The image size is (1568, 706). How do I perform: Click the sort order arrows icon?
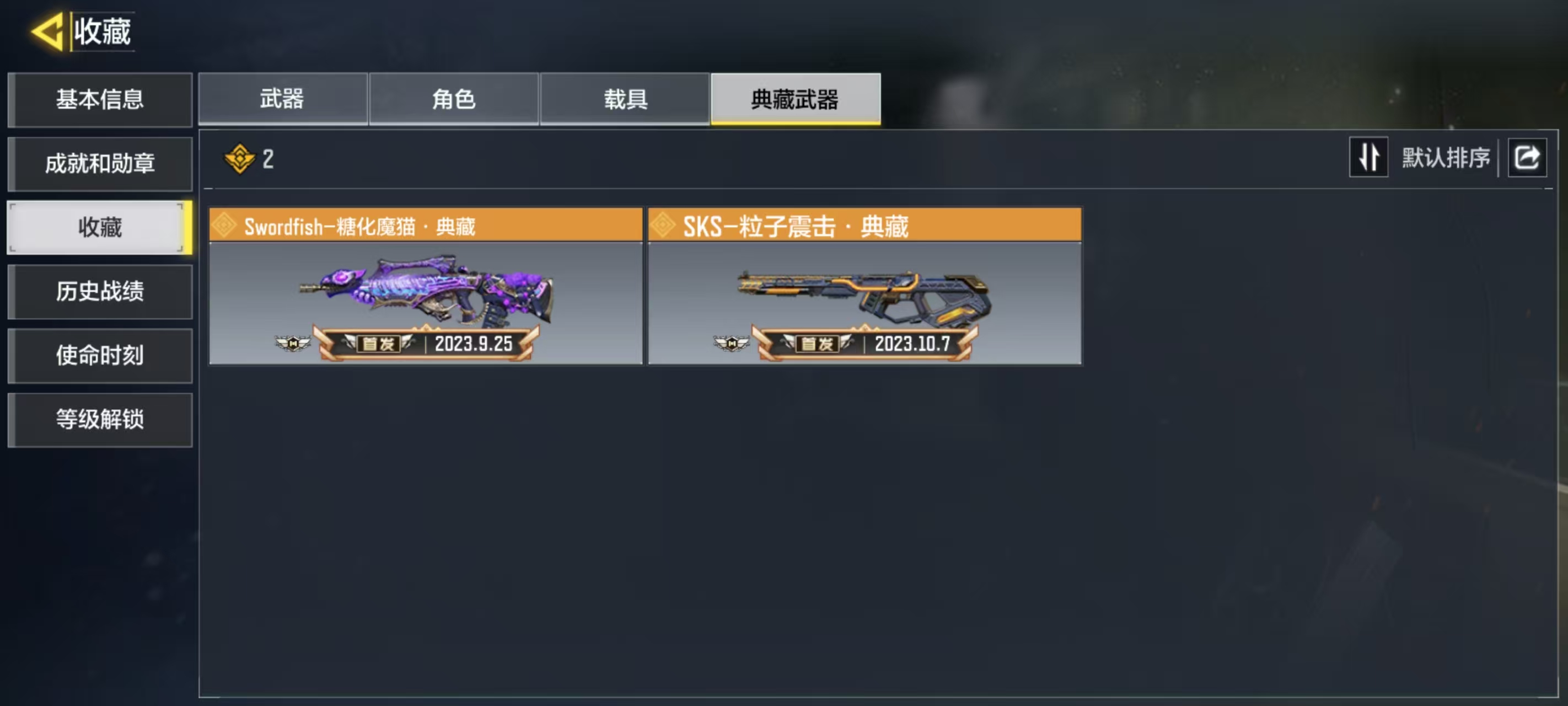1368,157
